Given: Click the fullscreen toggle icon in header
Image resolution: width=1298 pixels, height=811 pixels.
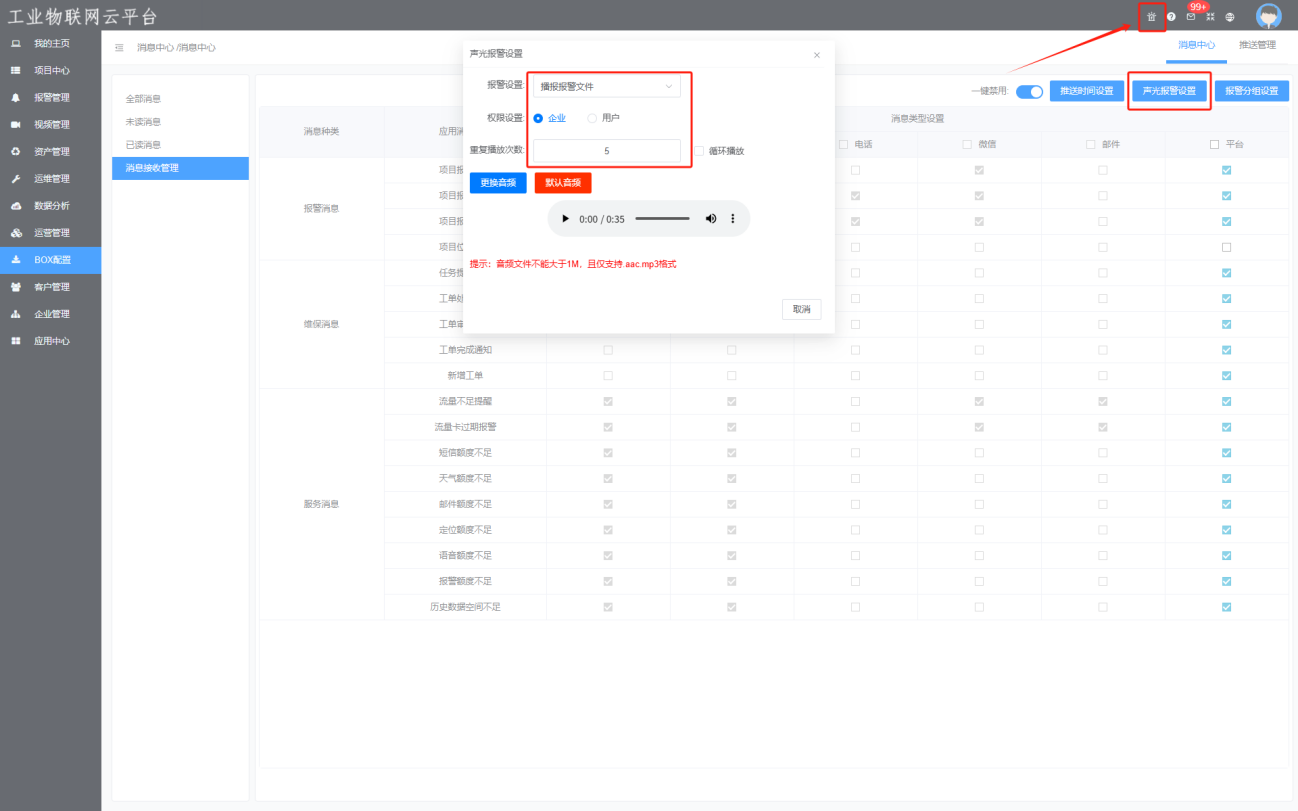Looking at the screenshot, I should 1210,17.
